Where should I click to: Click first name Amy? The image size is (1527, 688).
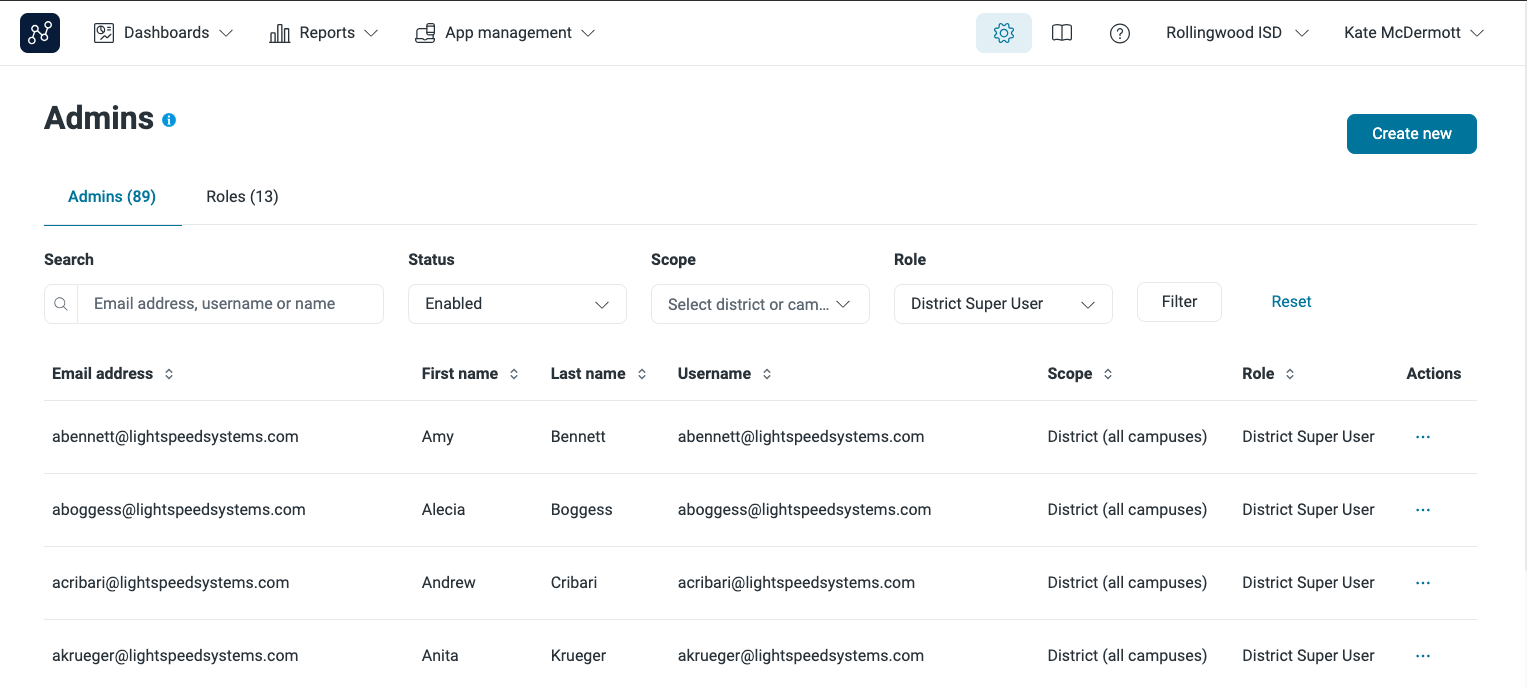click(x=438, y=437)
